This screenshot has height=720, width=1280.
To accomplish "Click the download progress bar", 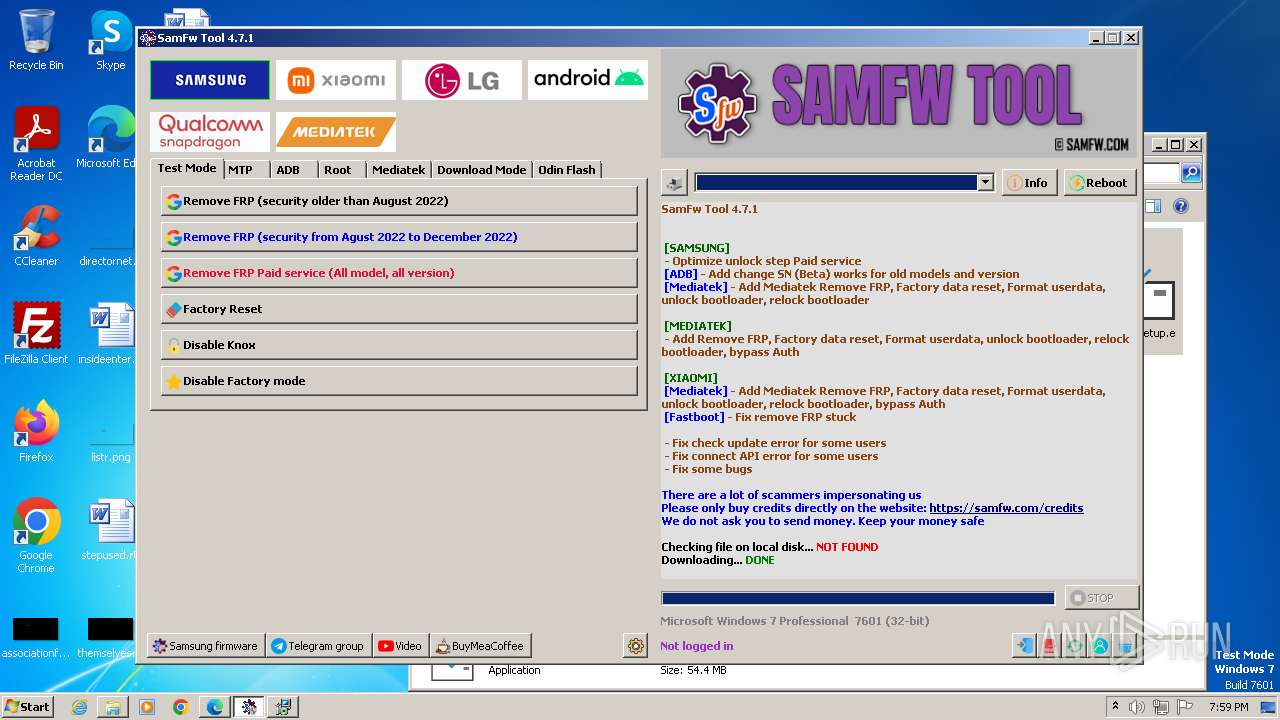I will click(858, 598).
